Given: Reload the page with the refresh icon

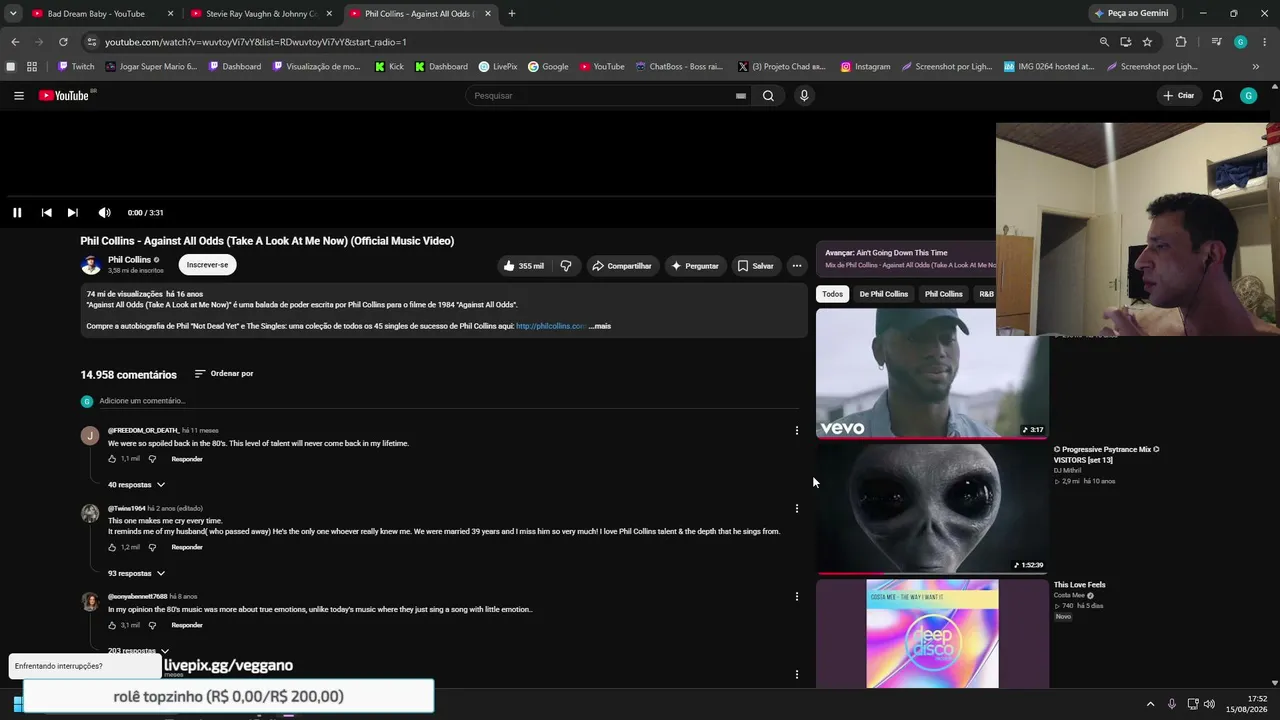Looking at the screenshot, I should click(63, 42).
